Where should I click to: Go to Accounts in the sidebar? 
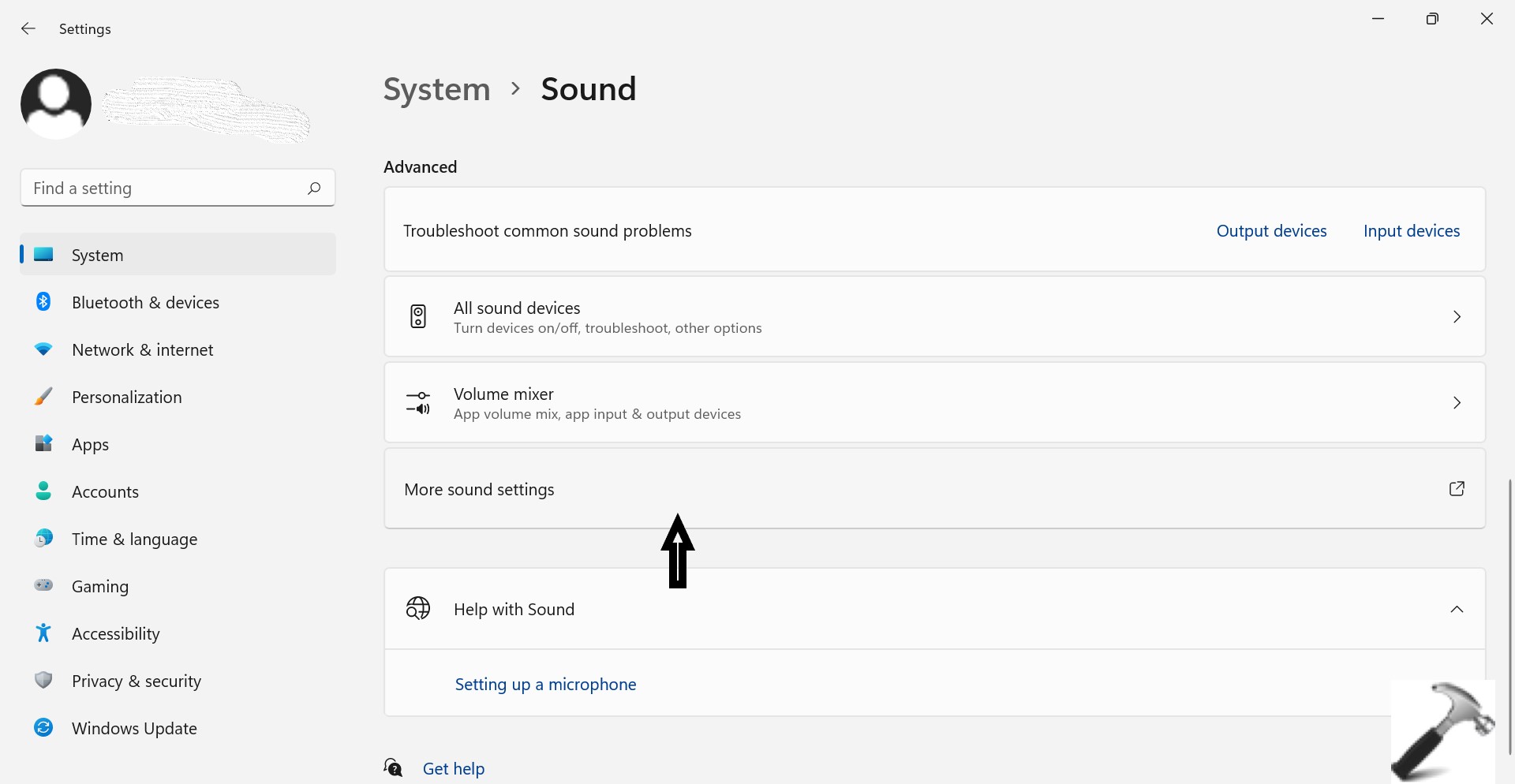pos(105,492)
